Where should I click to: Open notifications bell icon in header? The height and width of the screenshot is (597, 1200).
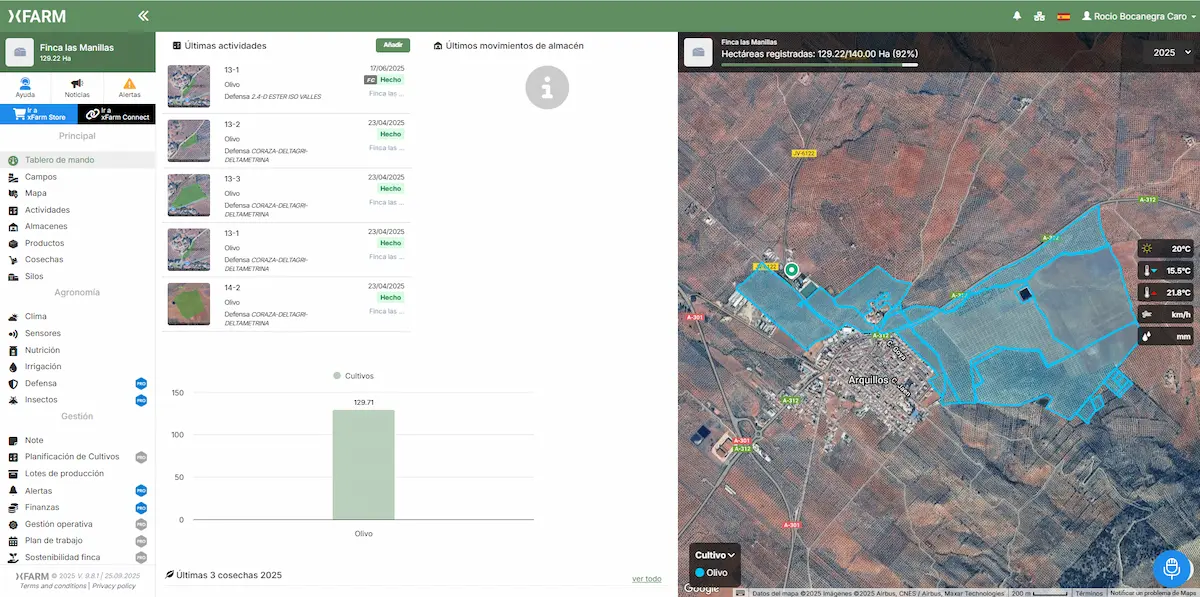click(x=1017, y=16)
